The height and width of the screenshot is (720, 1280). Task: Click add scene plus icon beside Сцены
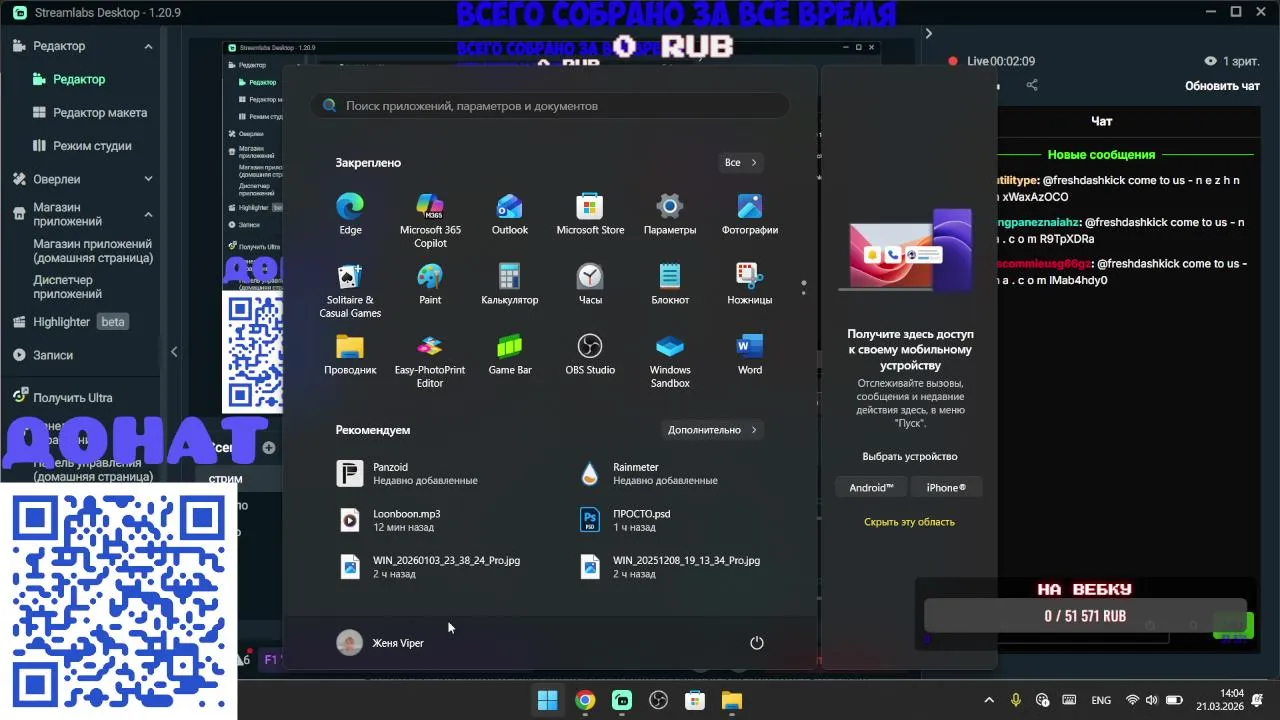coord(268,448)
